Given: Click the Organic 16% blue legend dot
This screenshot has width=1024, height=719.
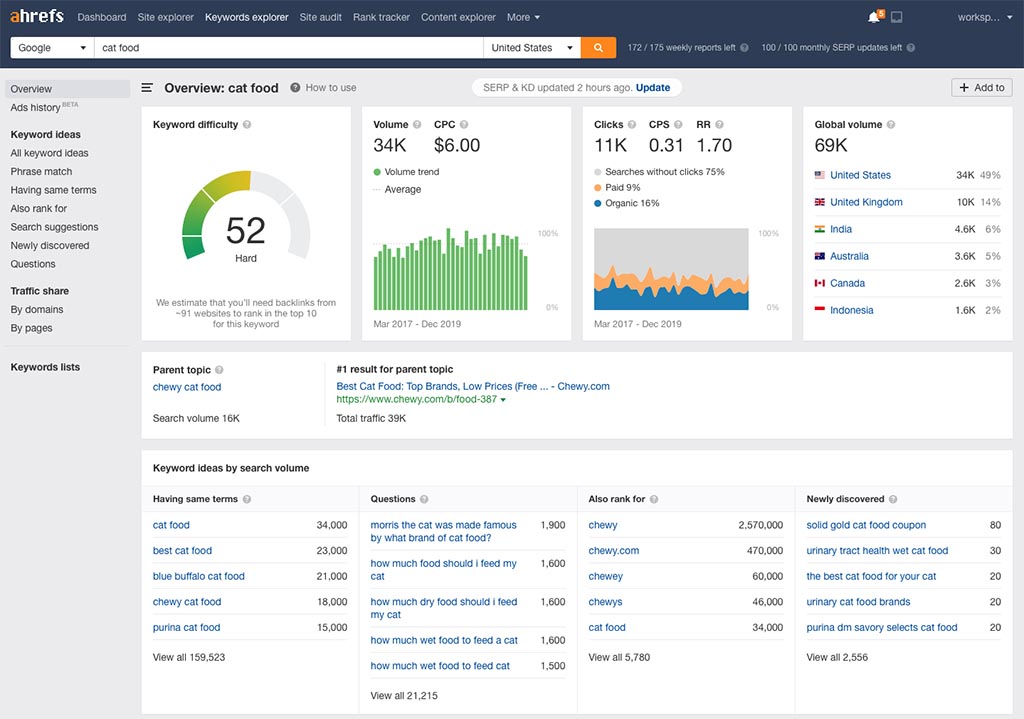Looking at the screenshot, I should pos(598,203).
